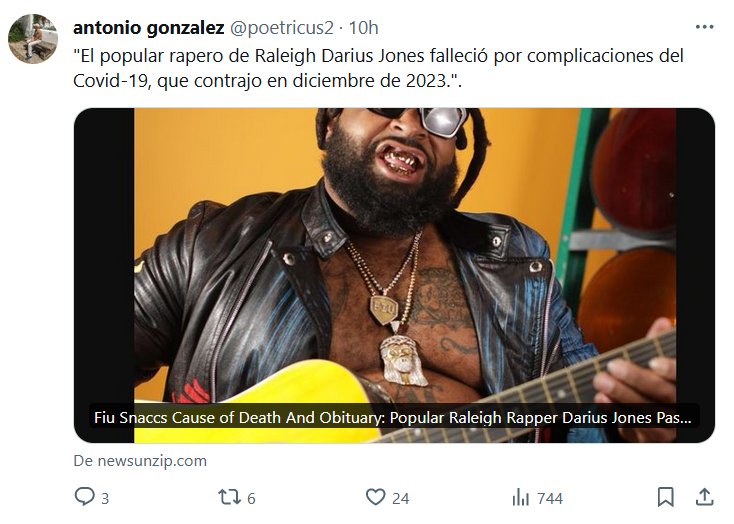
Task: View analytics bar chart icon
Action: pos(521,497)
